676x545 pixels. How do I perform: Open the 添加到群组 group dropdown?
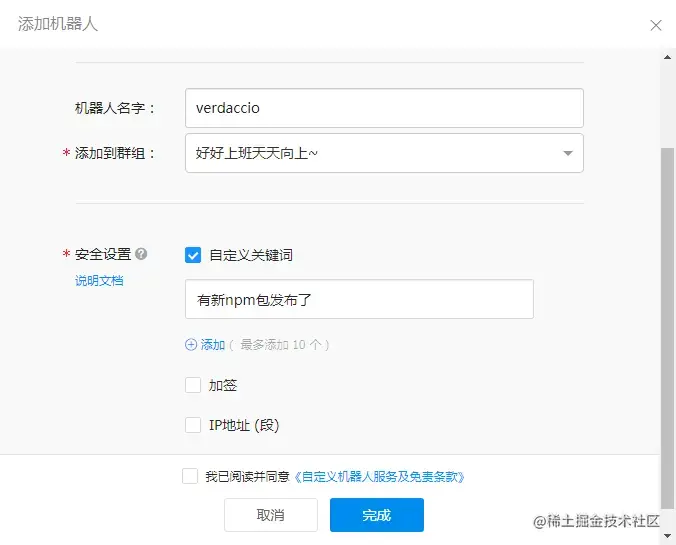coord(384,153)
